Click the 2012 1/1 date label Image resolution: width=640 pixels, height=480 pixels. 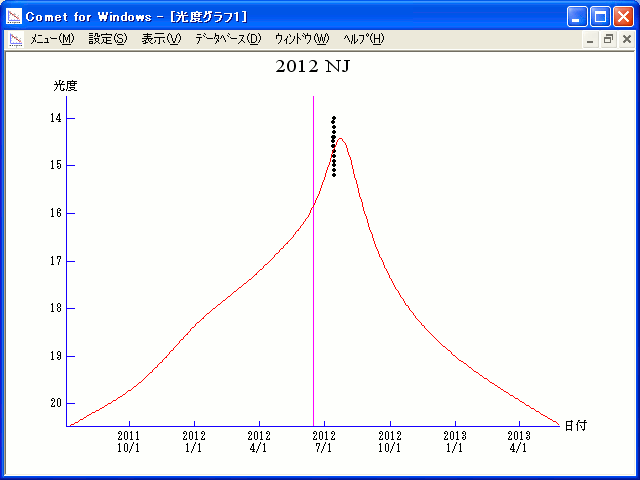tap(194, 442)
